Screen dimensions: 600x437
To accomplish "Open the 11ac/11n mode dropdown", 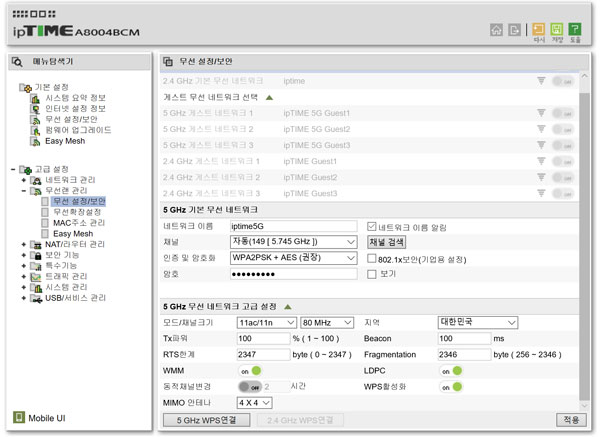I will (x=266, y=323).
